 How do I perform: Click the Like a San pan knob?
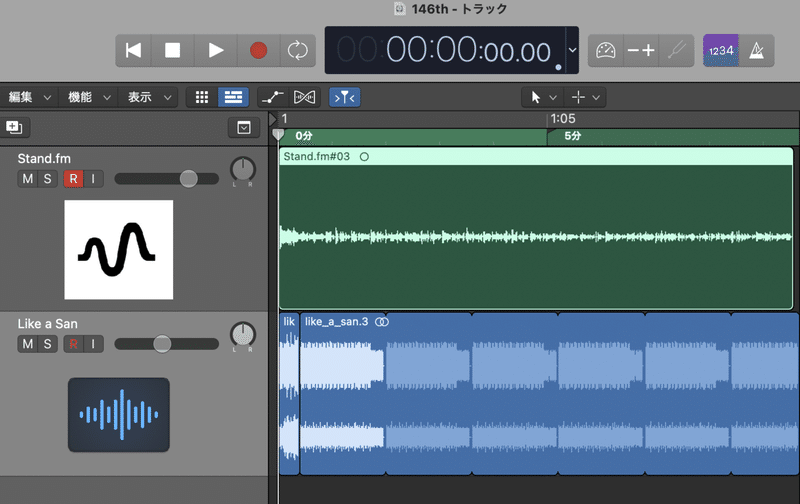[x=243, y=335]
